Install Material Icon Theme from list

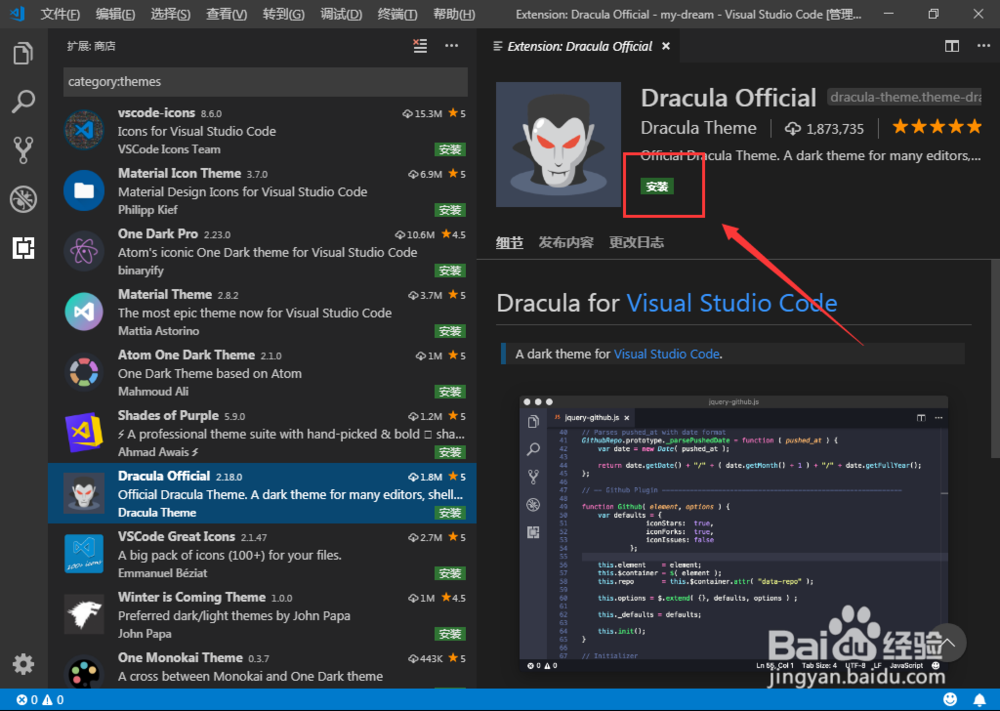(x=450, y=210)
